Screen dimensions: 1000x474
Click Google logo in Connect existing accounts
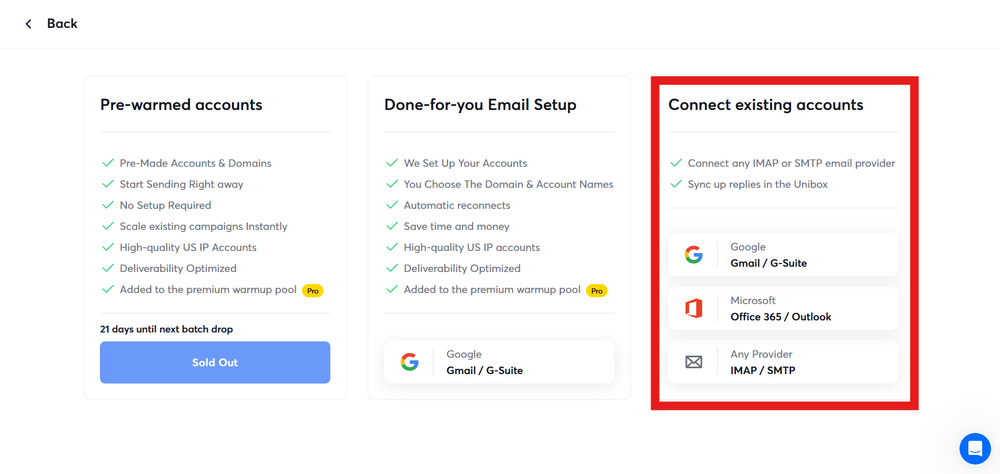(693, 255)
